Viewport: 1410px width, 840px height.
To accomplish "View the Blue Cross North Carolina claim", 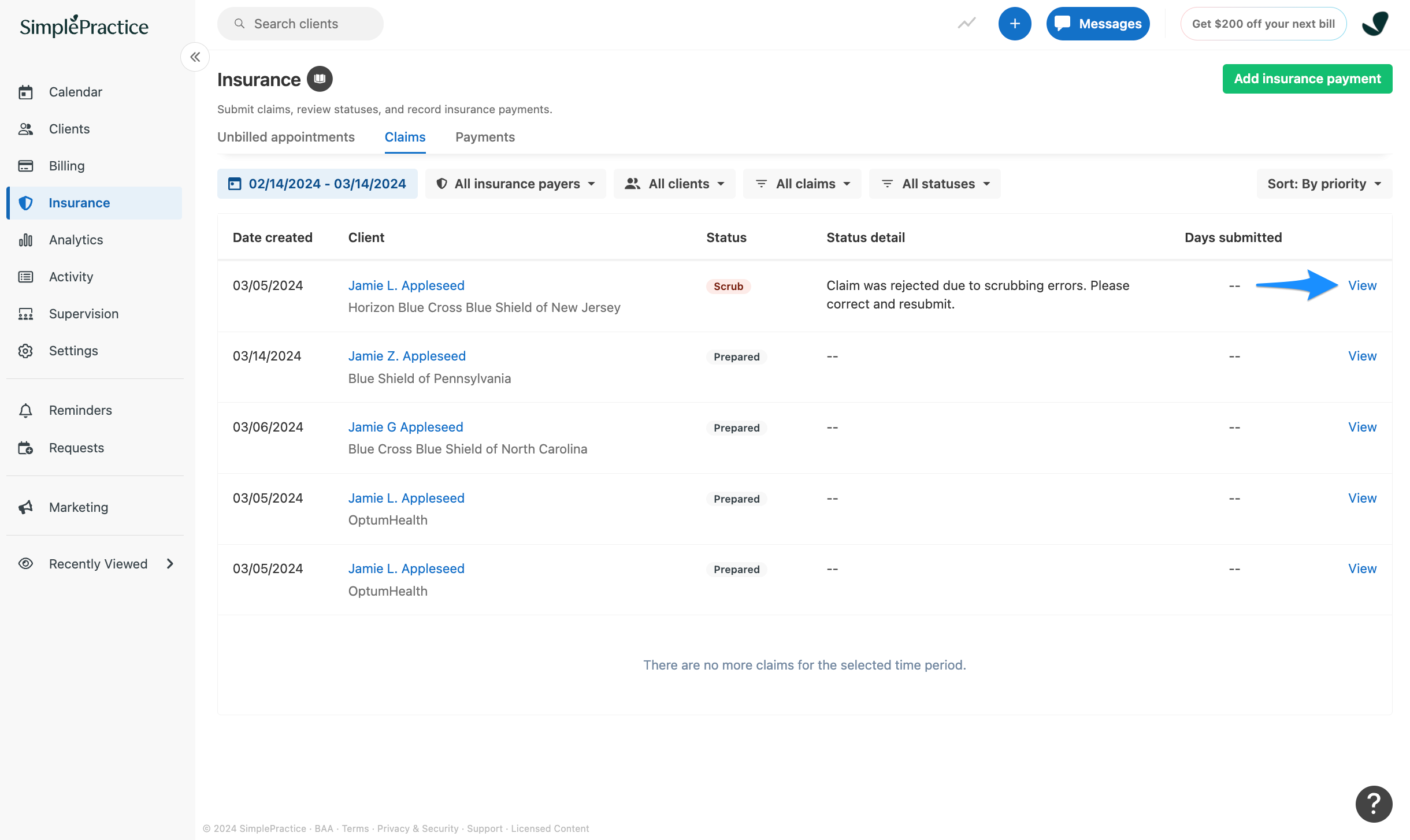I will coord(1362,427).
